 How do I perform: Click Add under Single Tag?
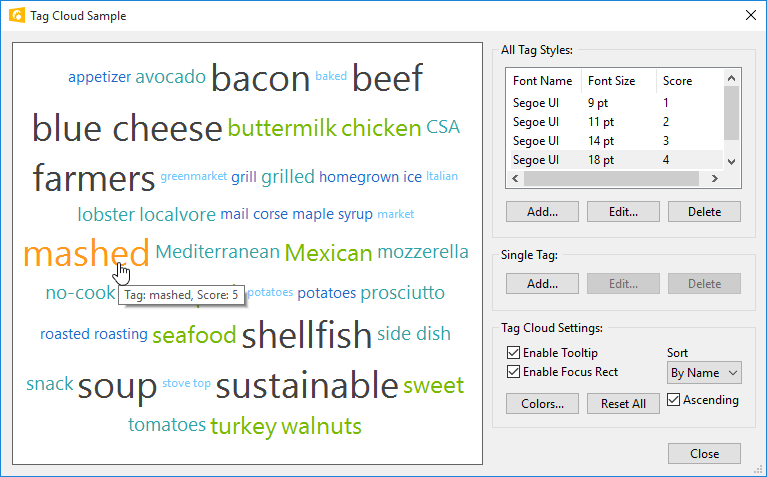(542, 284)
